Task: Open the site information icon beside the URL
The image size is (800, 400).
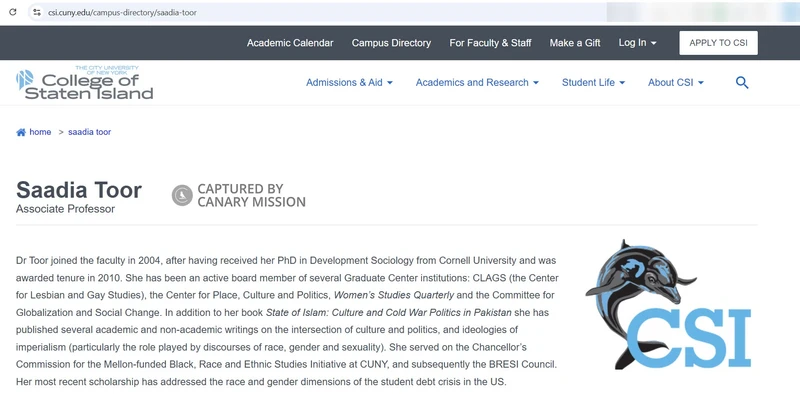Action: pos(37,12)
